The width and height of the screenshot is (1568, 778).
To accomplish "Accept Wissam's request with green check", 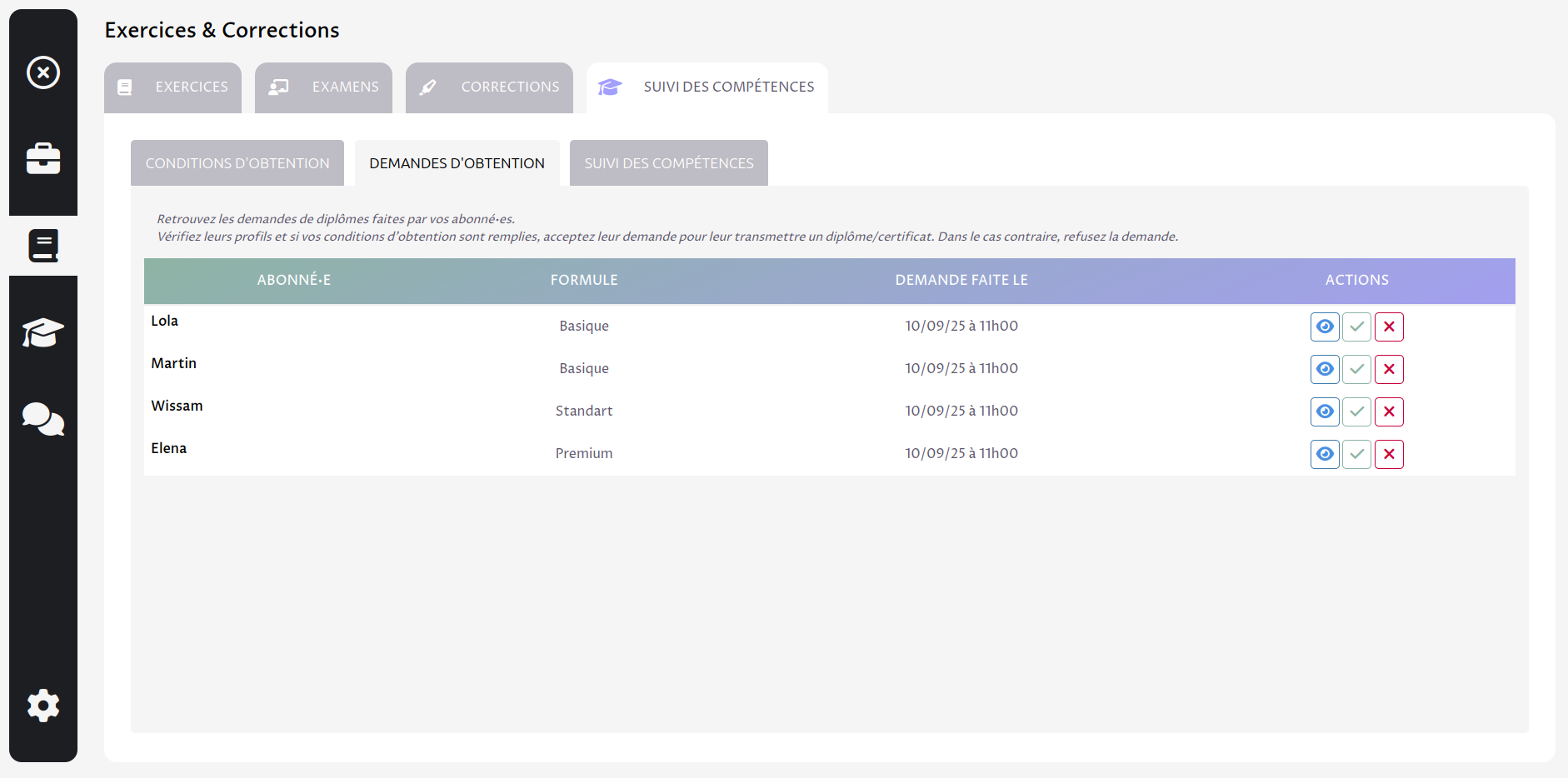I will point(1356,411).
